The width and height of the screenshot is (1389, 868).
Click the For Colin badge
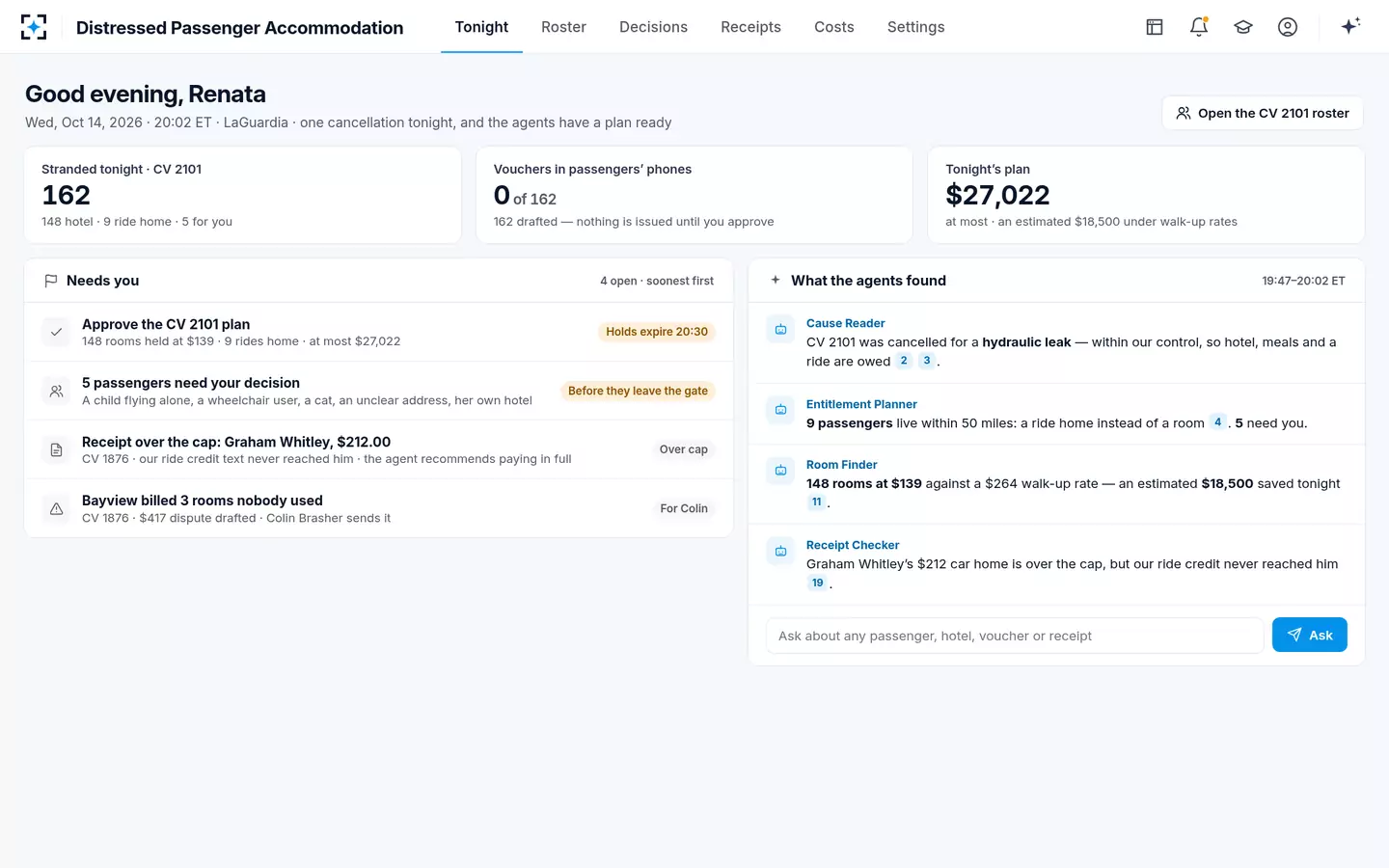pyautogui.click(x=684, y=508)
